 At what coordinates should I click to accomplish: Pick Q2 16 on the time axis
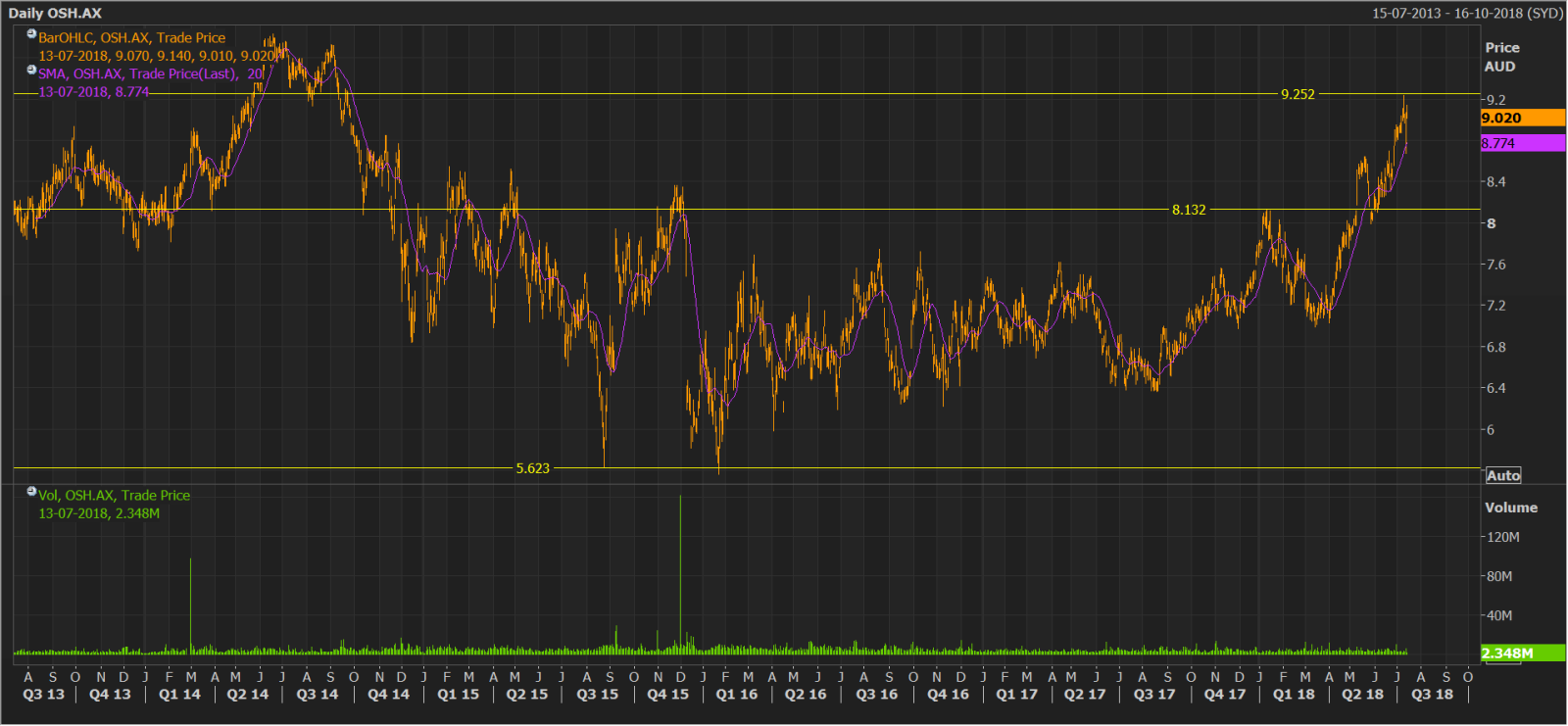[806, 695]
